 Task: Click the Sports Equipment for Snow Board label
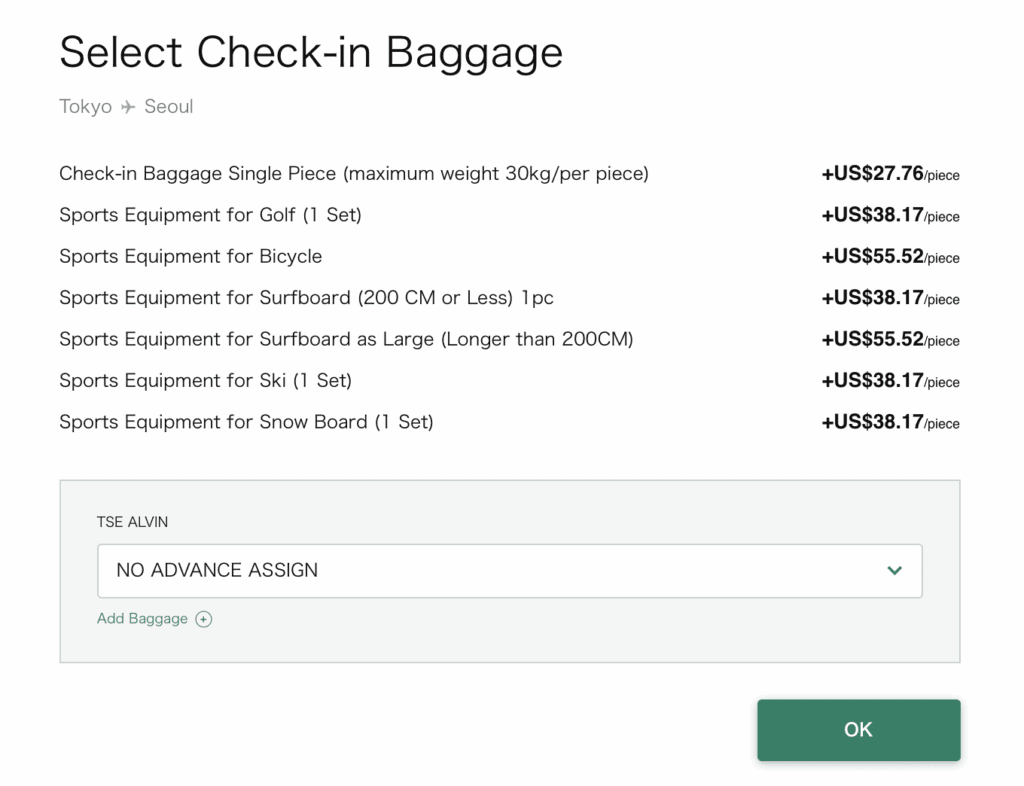click(246, 422)
